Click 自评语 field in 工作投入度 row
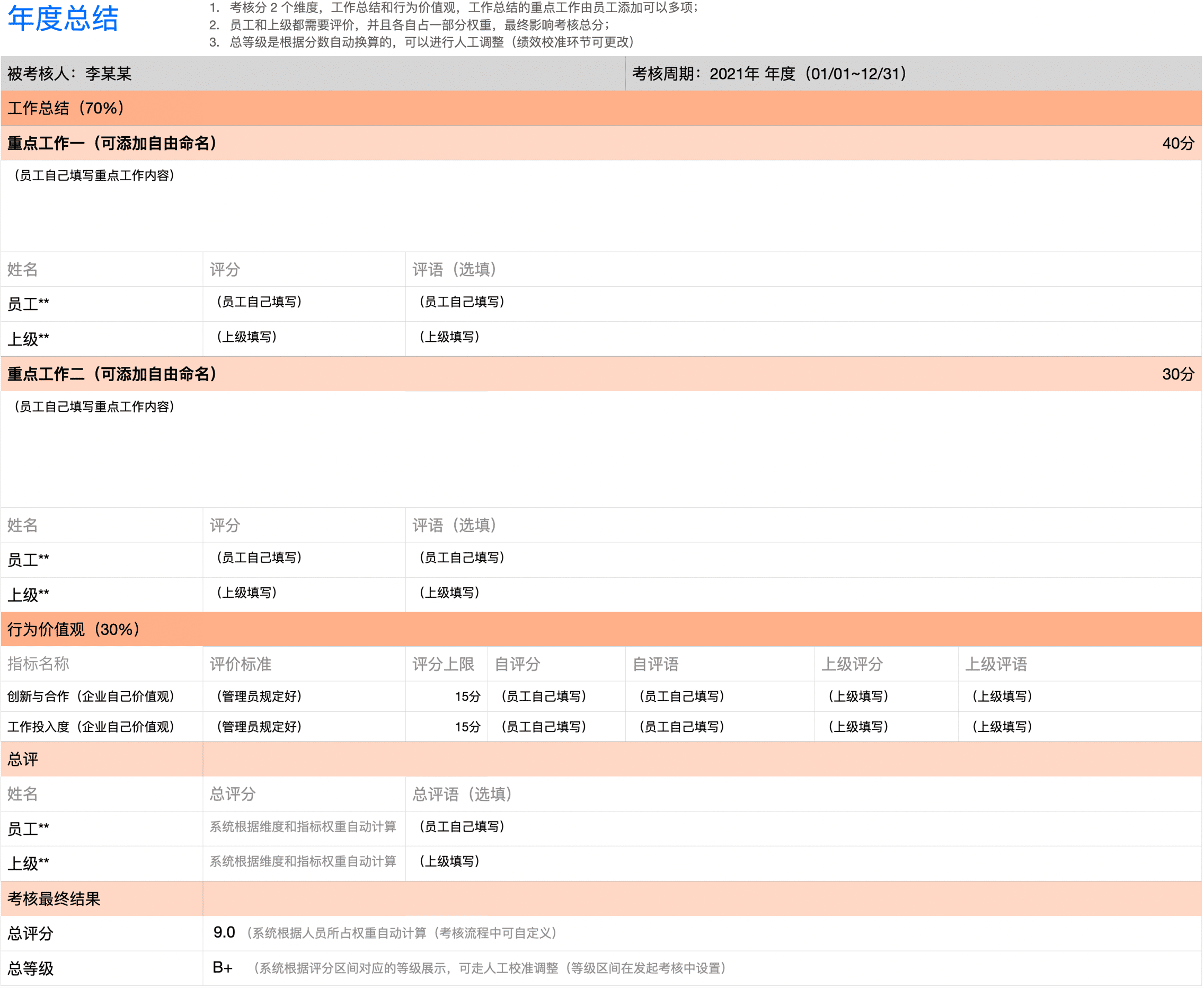Viewport: 1204px width, 988px height. coord(720,727)
